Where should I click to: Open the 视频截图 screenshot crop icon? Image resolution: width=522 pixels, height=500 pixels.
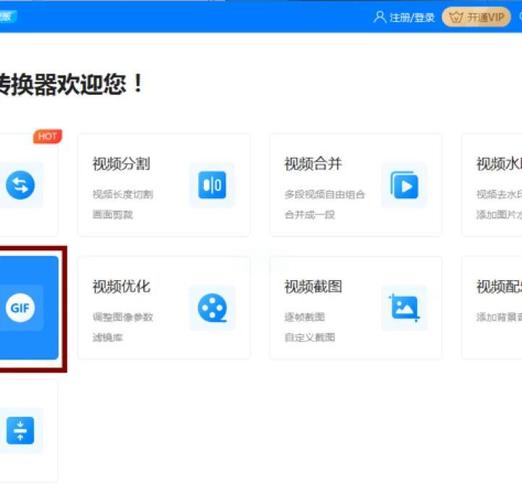(404, 308)
